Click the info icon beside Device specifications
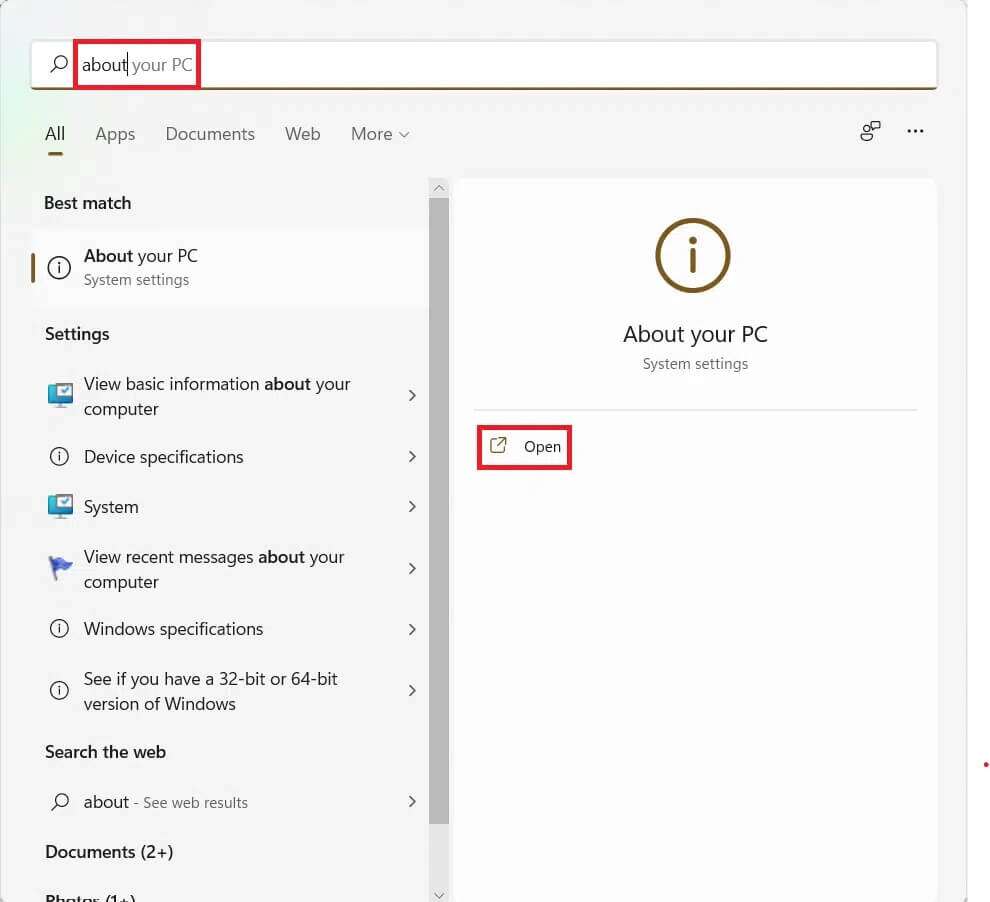 (x=59, y=456)
